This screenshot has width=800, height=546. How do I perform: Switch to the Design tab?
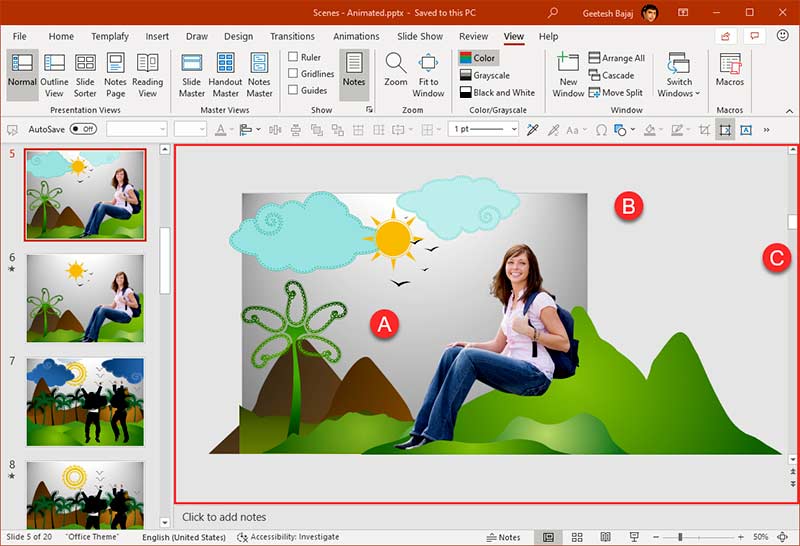tap(238, 36)
